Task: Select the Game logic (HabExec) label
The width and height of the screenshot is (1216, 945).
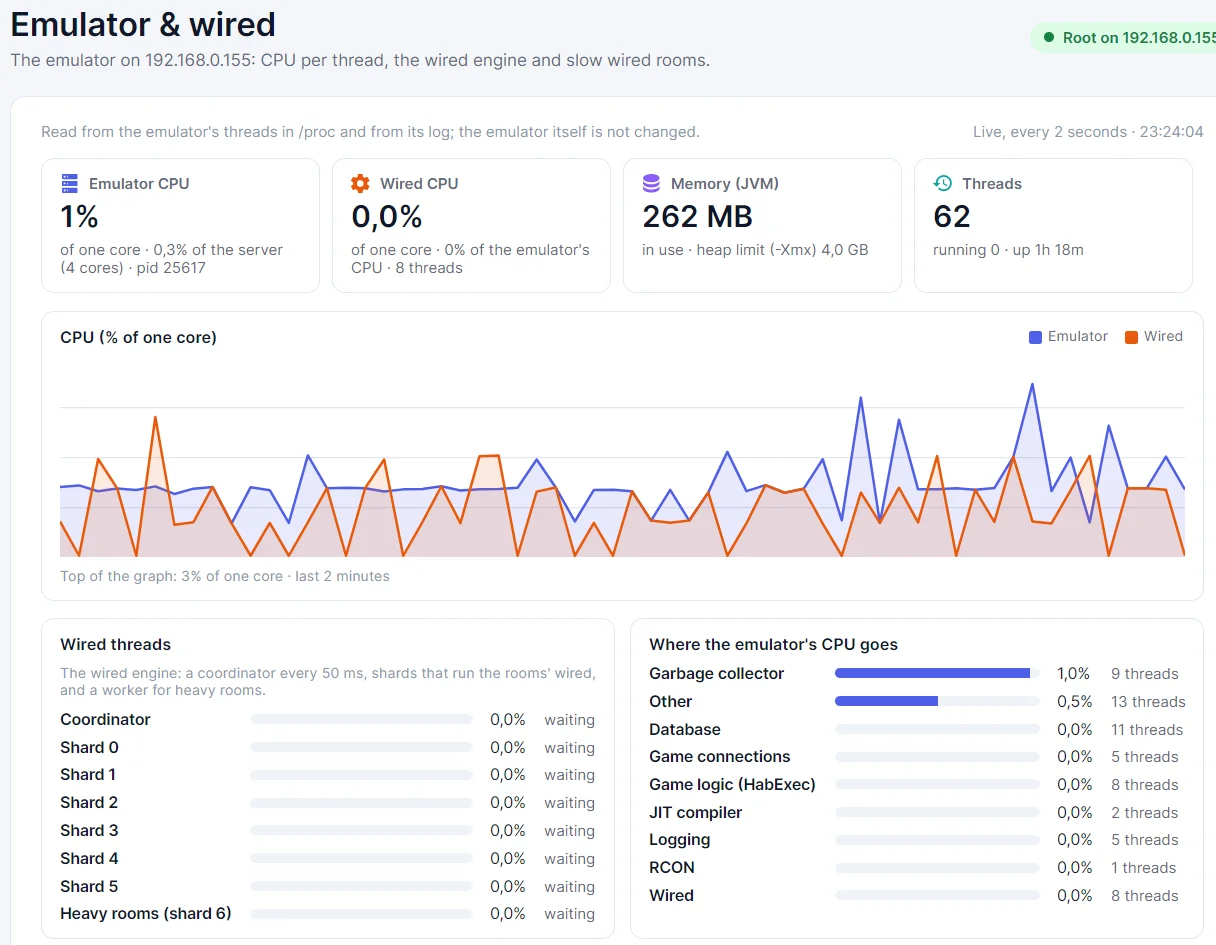Action: pyautogui.click(x=732, y=785)
